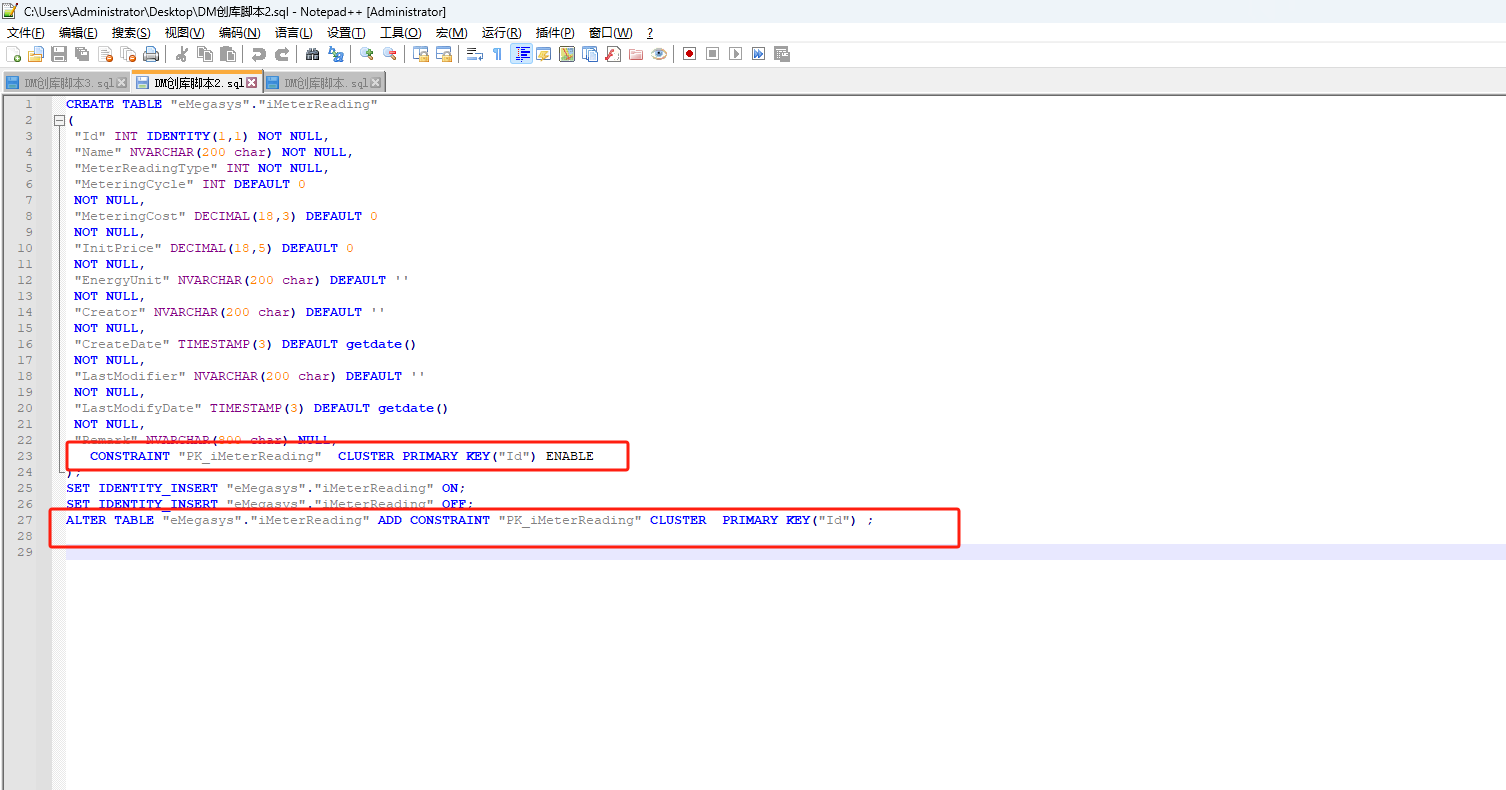Toggle word wrap from the toolbar
Viewport: 1506px width, 790px height.
point(475,54)
